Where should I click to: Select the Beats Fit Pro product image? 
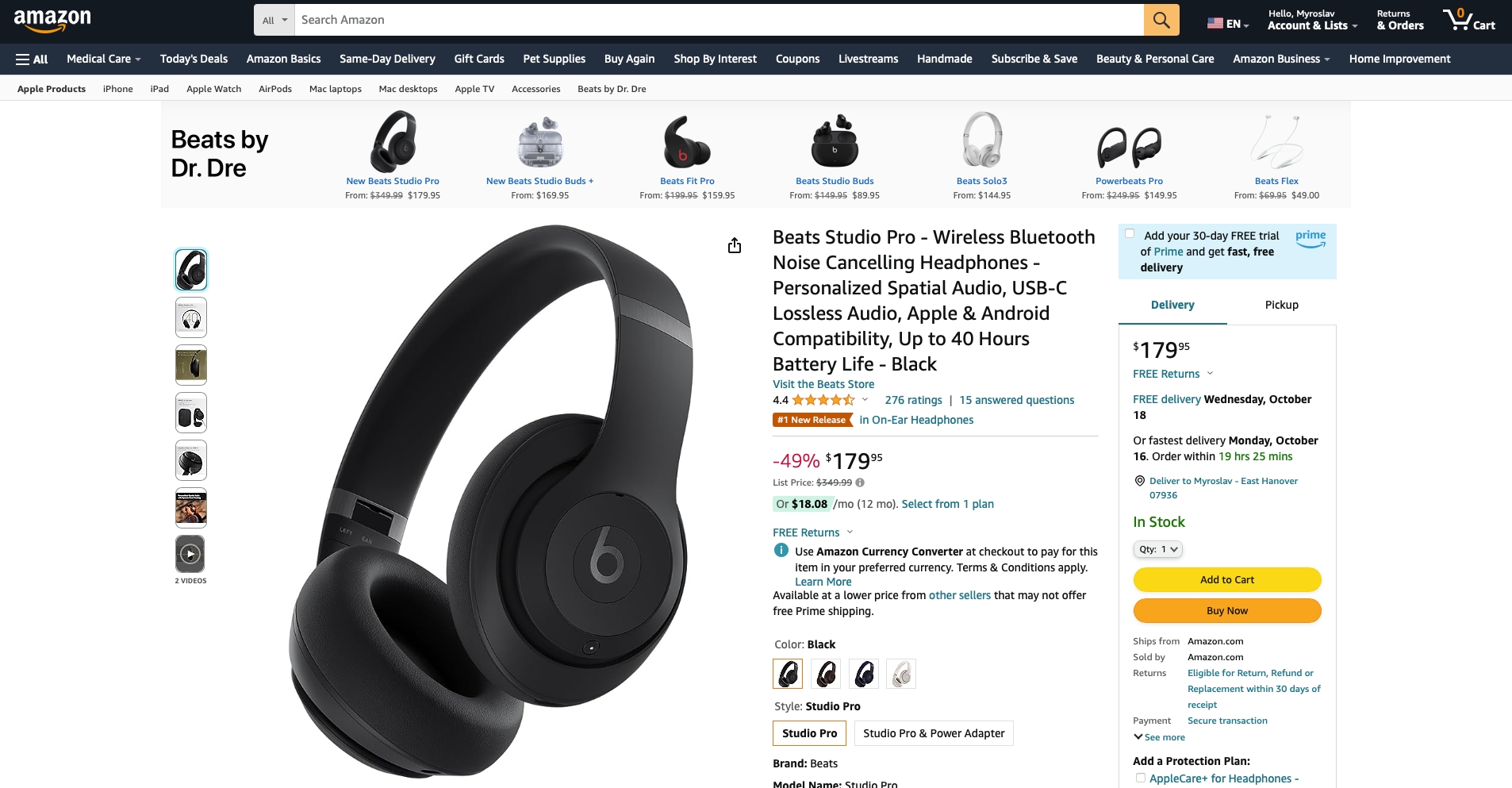(x=687, y=142)
